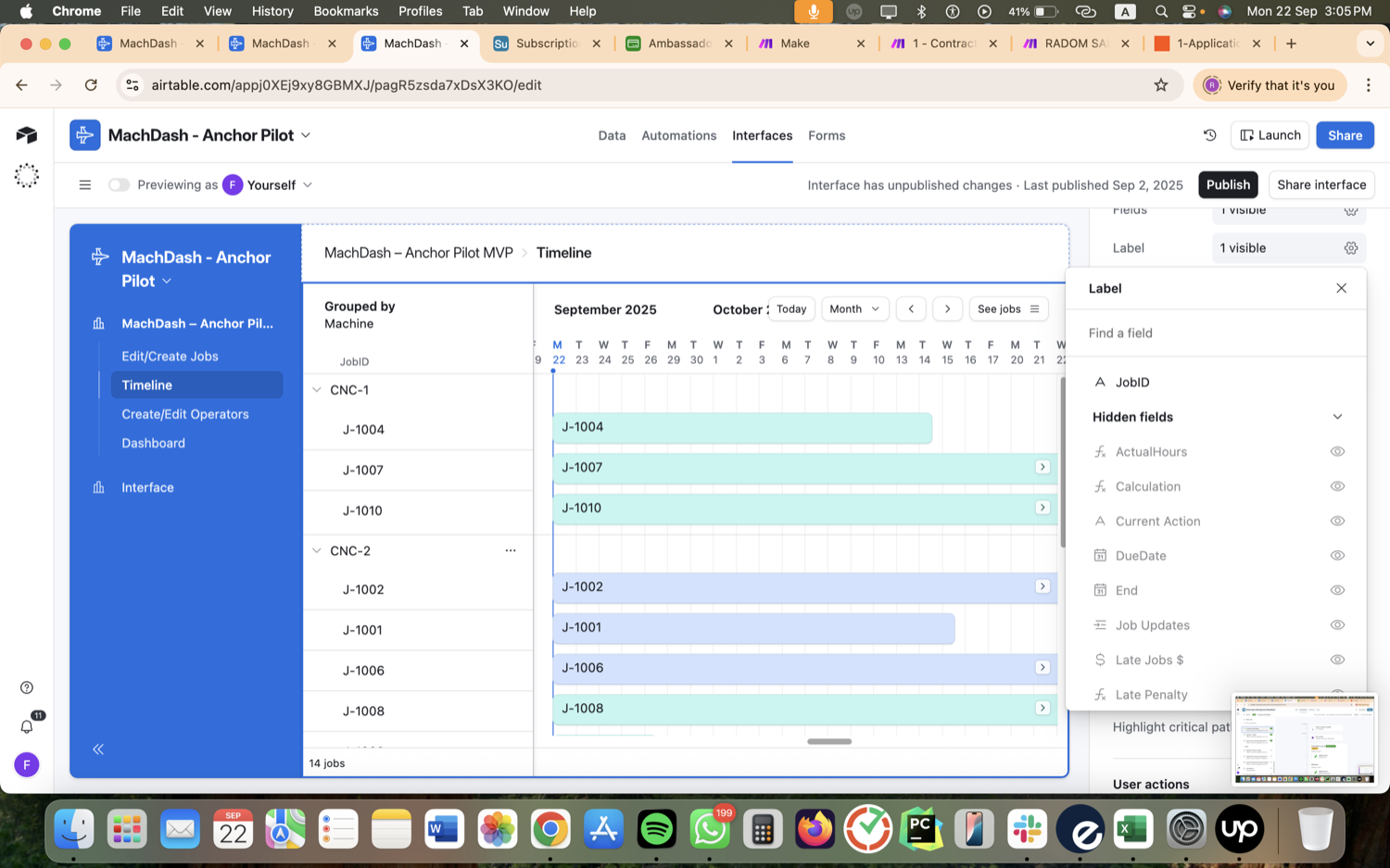
Task: Expand J-1006 record arrow on timeline
Action: [1042, 668]
